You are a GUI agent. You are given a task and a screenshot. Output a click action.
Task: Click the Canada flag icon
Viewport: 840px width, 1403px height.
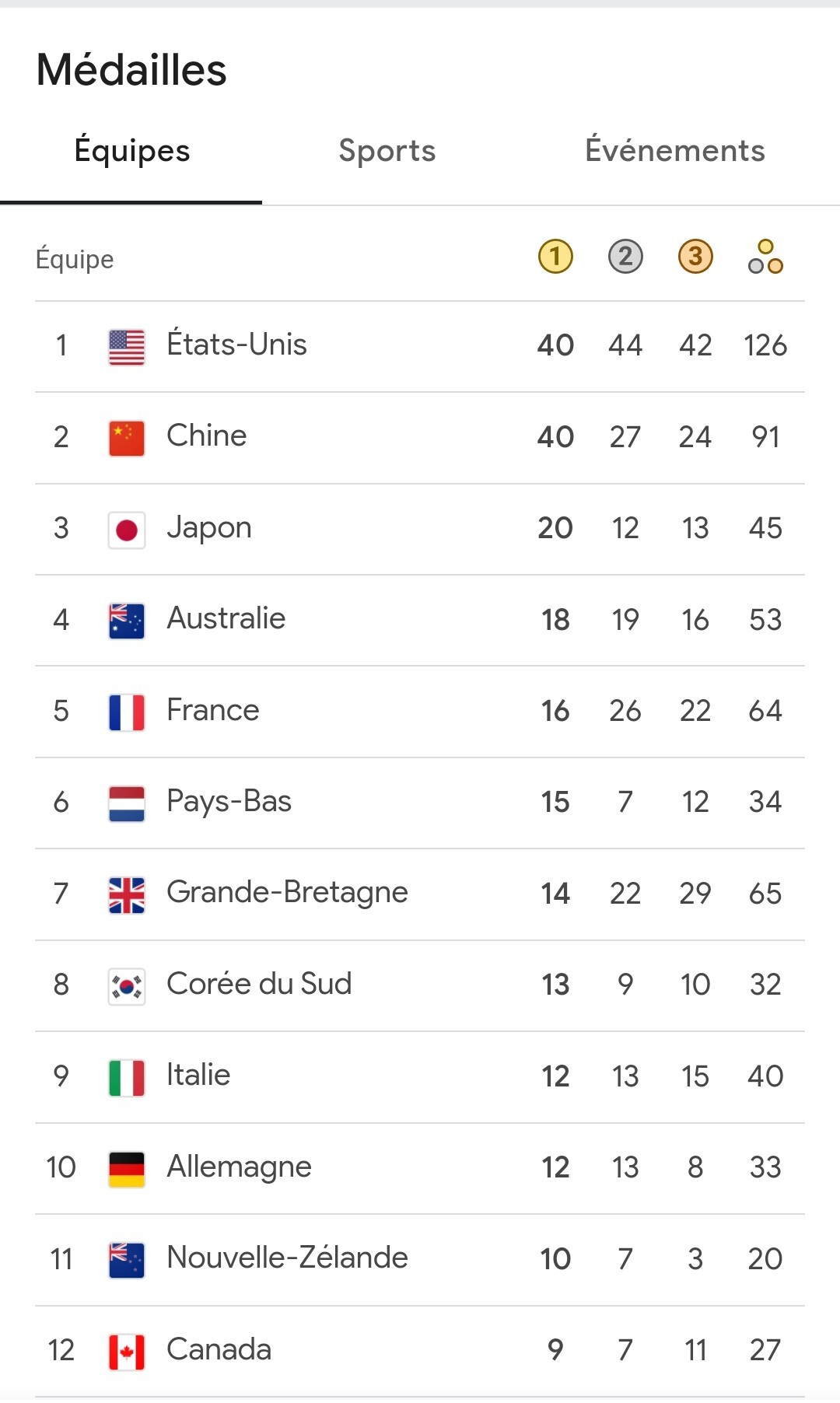[127, 1352]
